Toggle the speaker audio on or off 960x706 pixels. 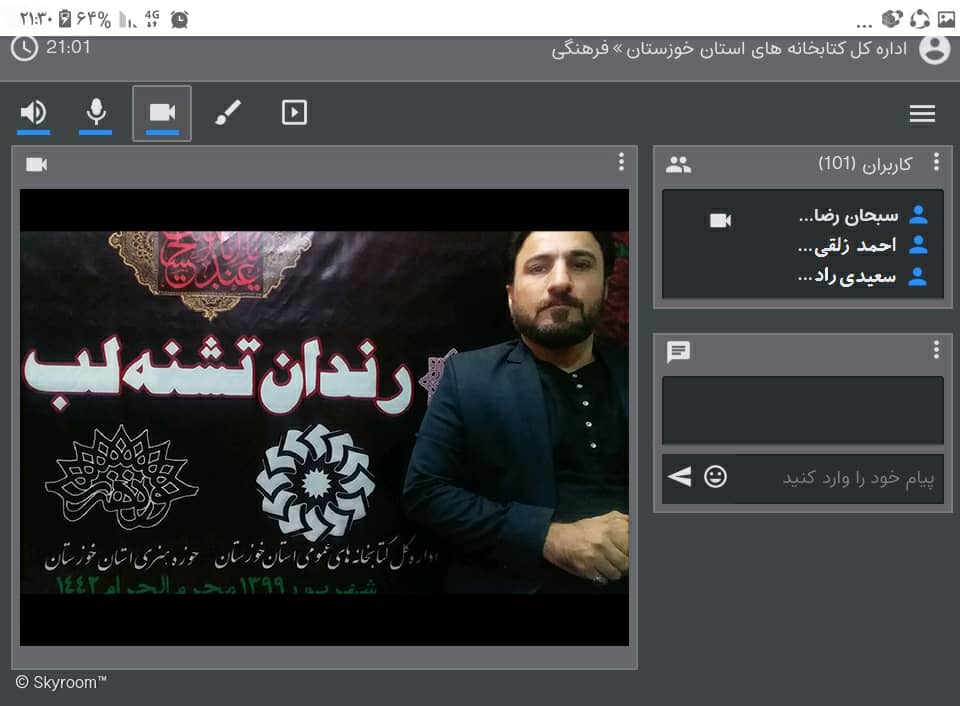[x=30, y=112]
